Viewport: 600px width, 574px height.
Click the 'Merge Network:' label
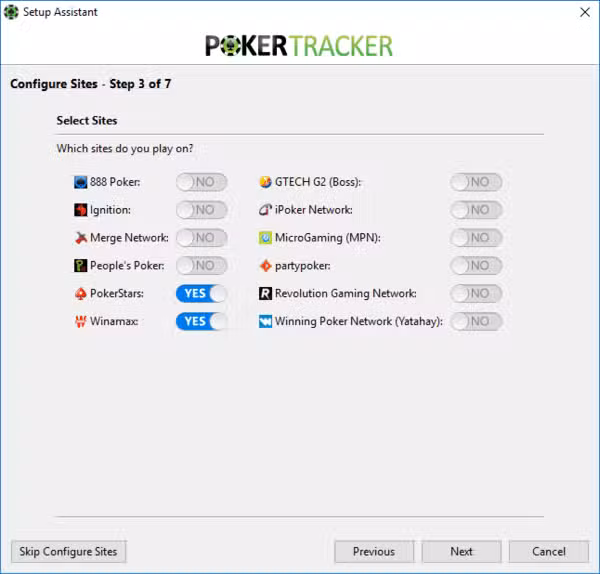click(x=129, y=238)
